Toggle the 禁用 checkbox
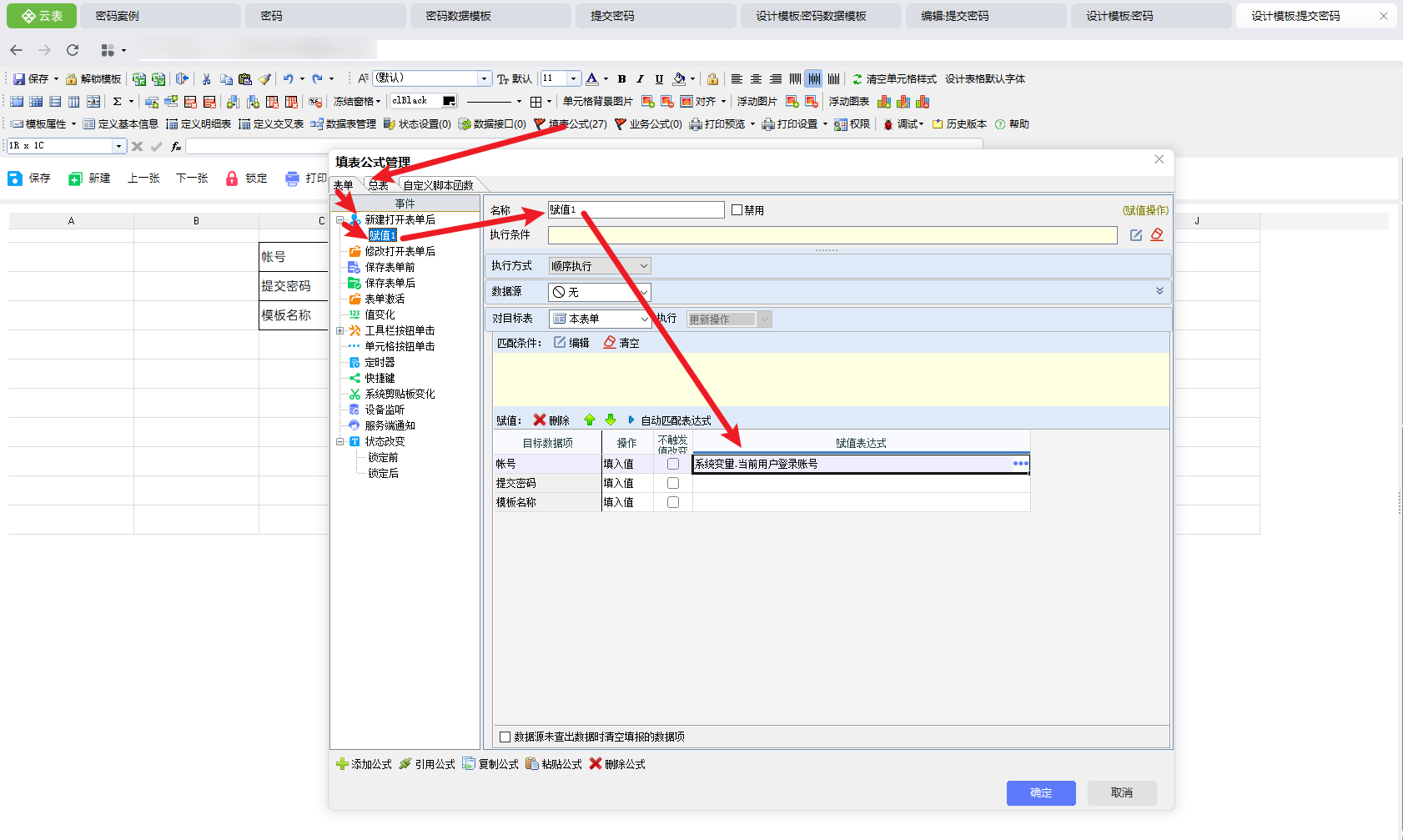This screenshot has height=840, width=1403. (x=737, y=210)
